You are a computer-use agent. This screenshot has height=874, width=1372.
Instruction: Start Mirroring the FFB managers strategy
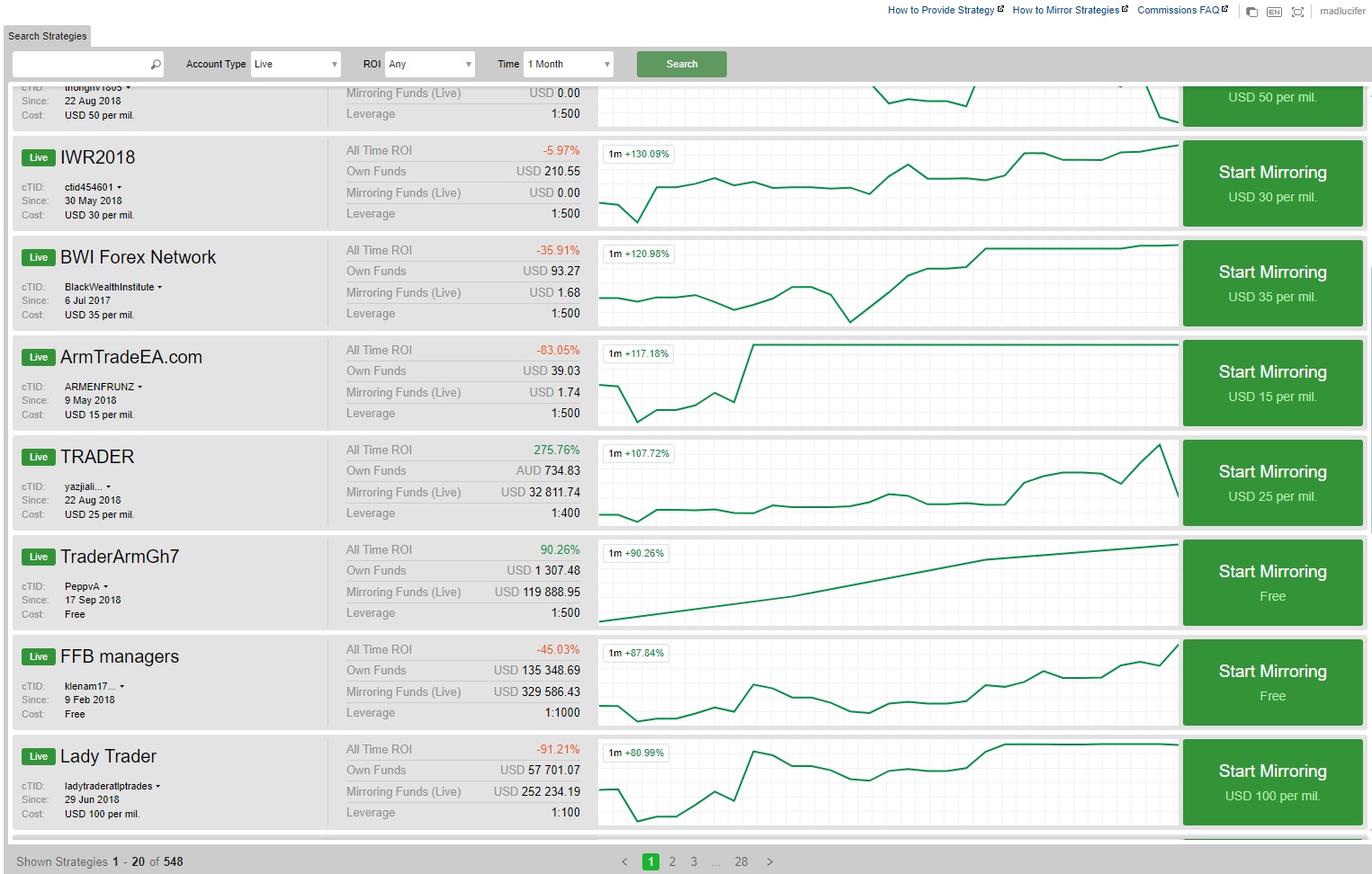1272,682
